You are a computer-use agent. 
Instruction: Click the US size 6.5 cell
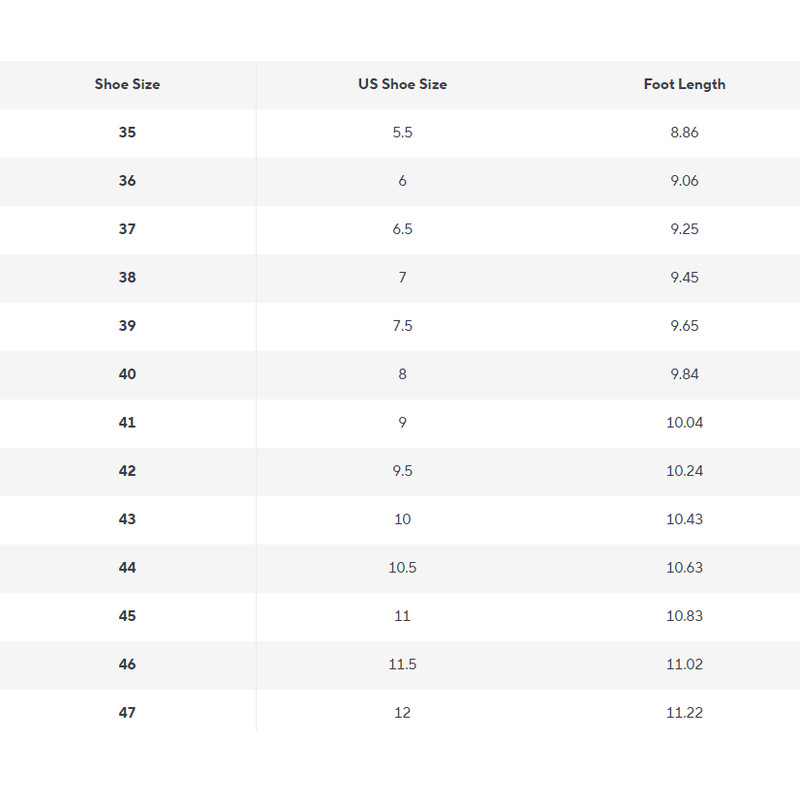[402, 229]
